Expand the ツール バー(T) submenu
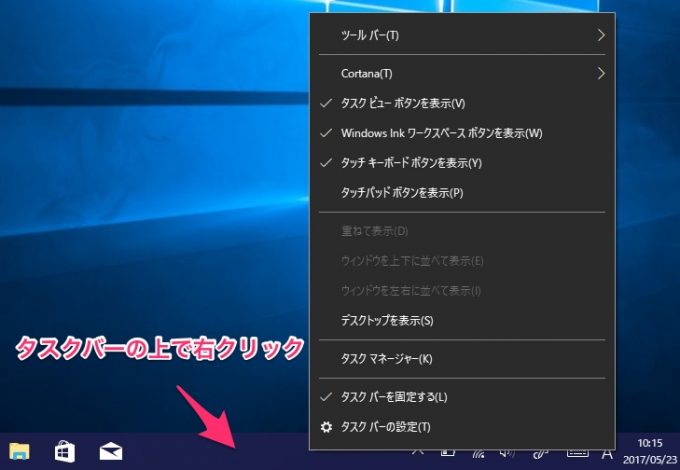Image resolution: width=680 pixels, height=470 pixels. coord(462,35)
